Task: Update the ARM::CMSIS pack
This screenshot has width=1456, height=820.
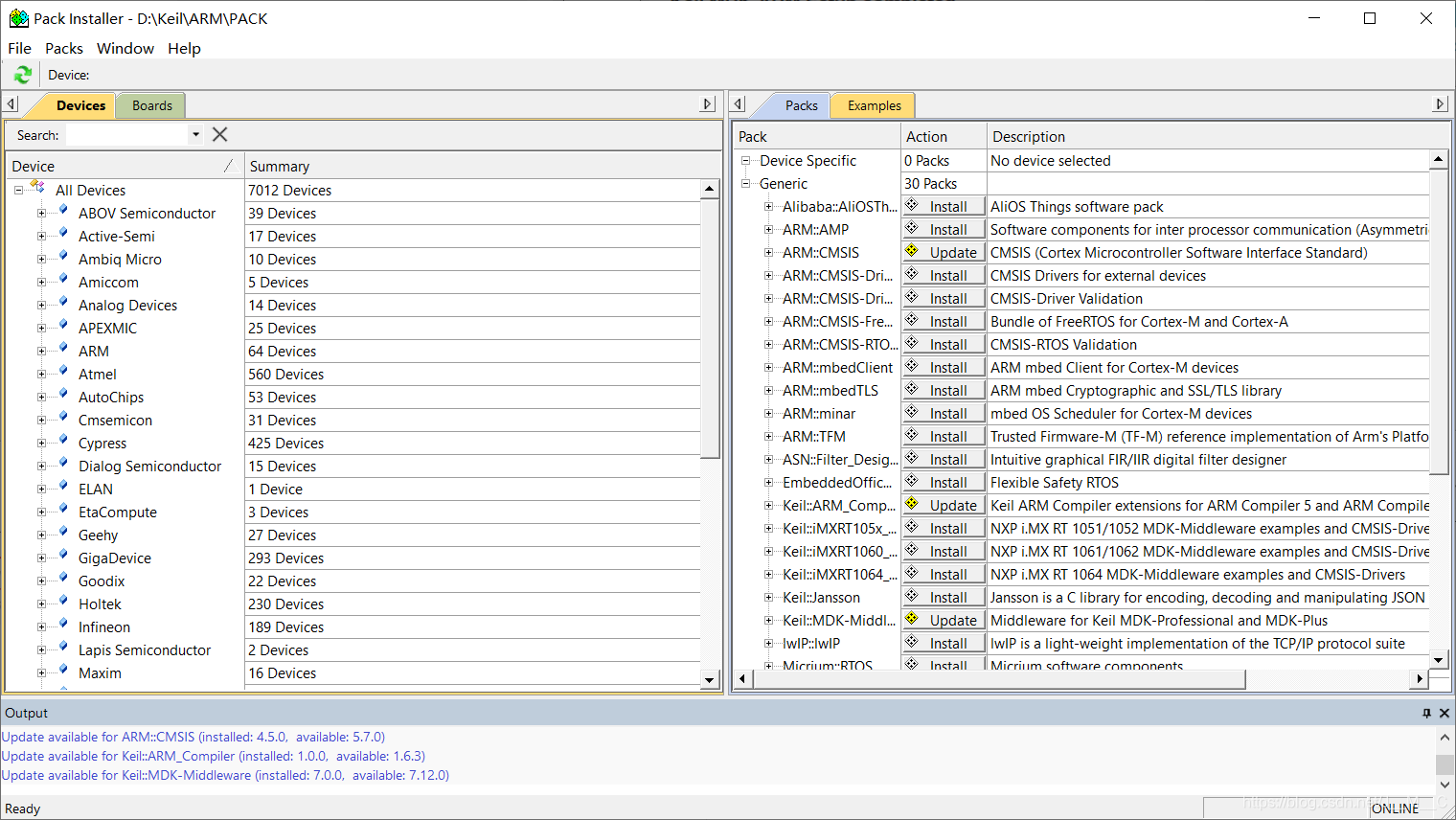Action: tap(944, 253)
